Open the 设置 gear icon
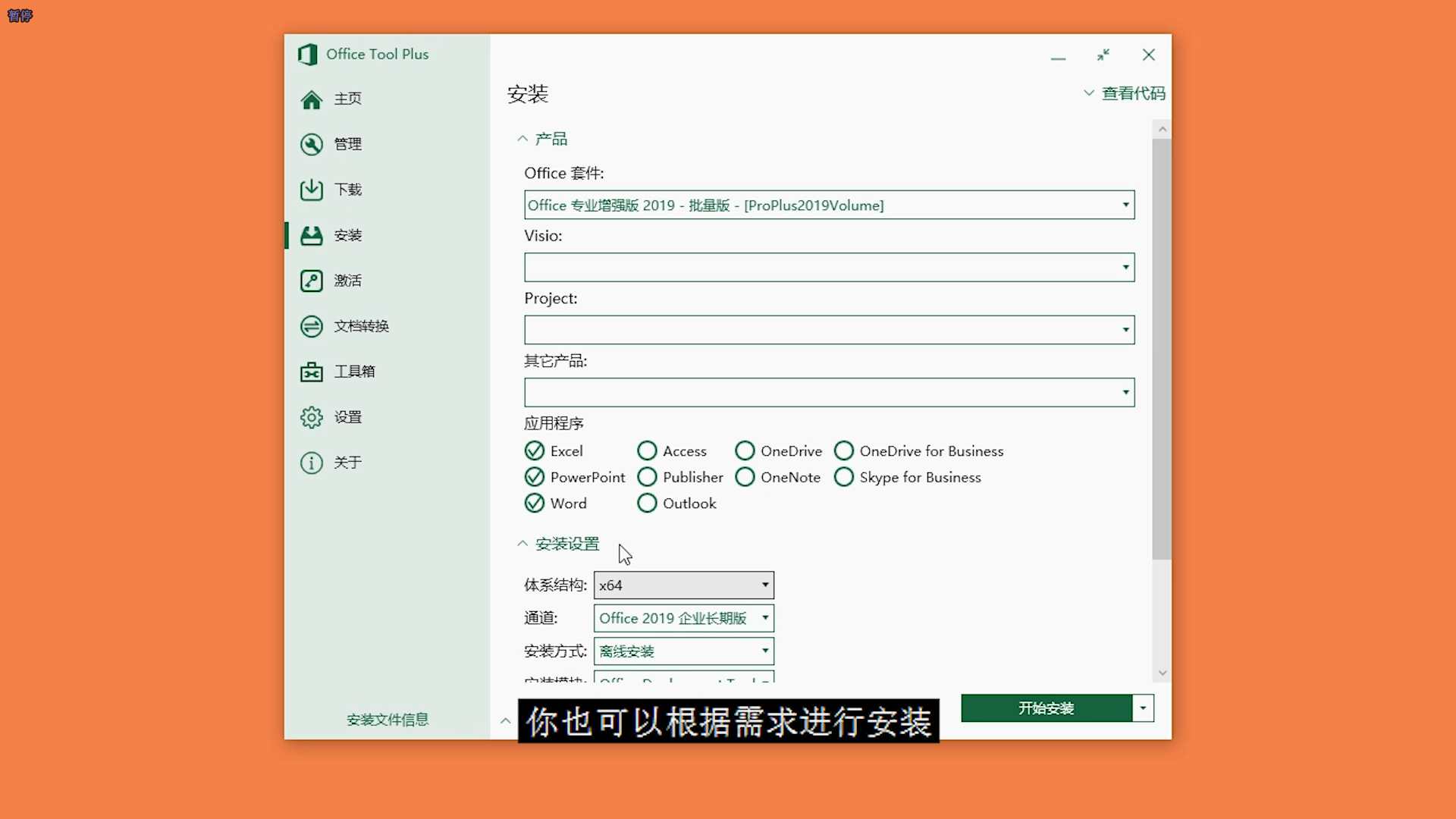This screenshot has width=1456, height=819. click(311, 417)
